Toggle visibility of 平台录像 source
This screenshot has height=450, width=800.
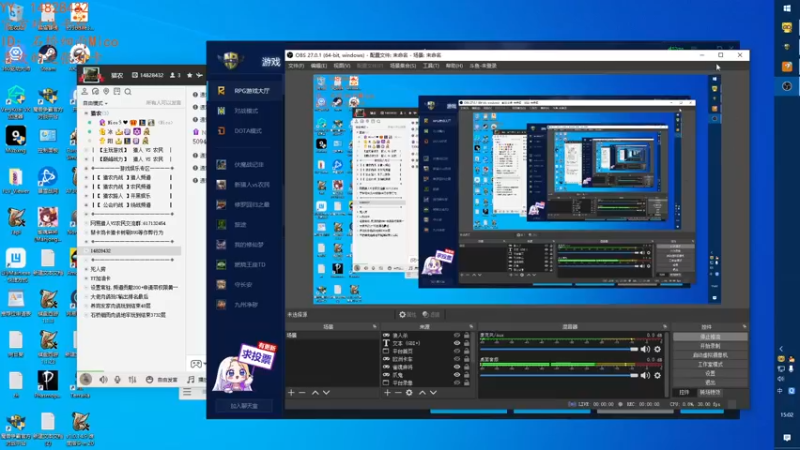[457, 383]
